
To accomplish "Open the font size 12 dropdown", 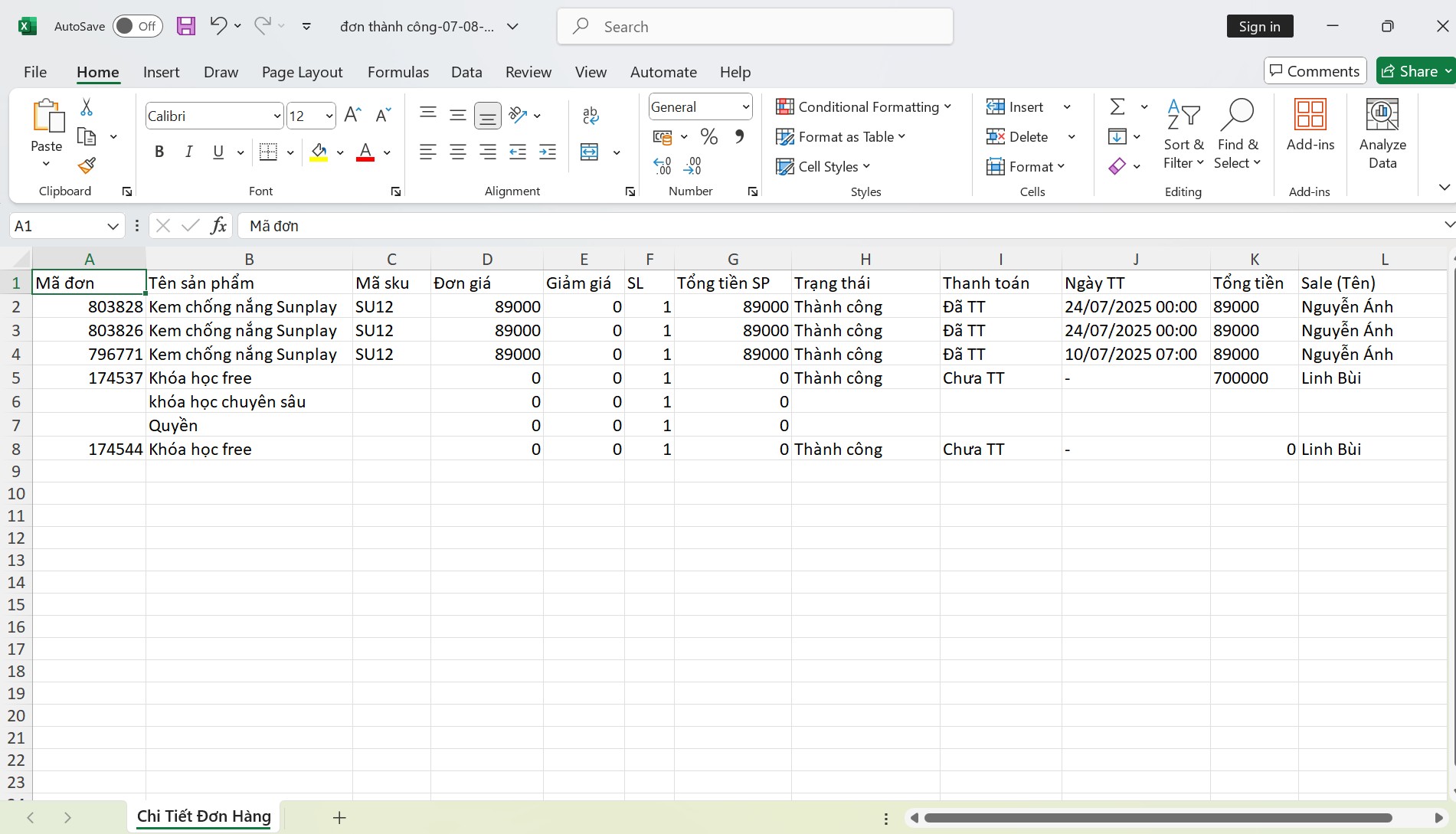I will pyautogui.click(x=329, y=116).
